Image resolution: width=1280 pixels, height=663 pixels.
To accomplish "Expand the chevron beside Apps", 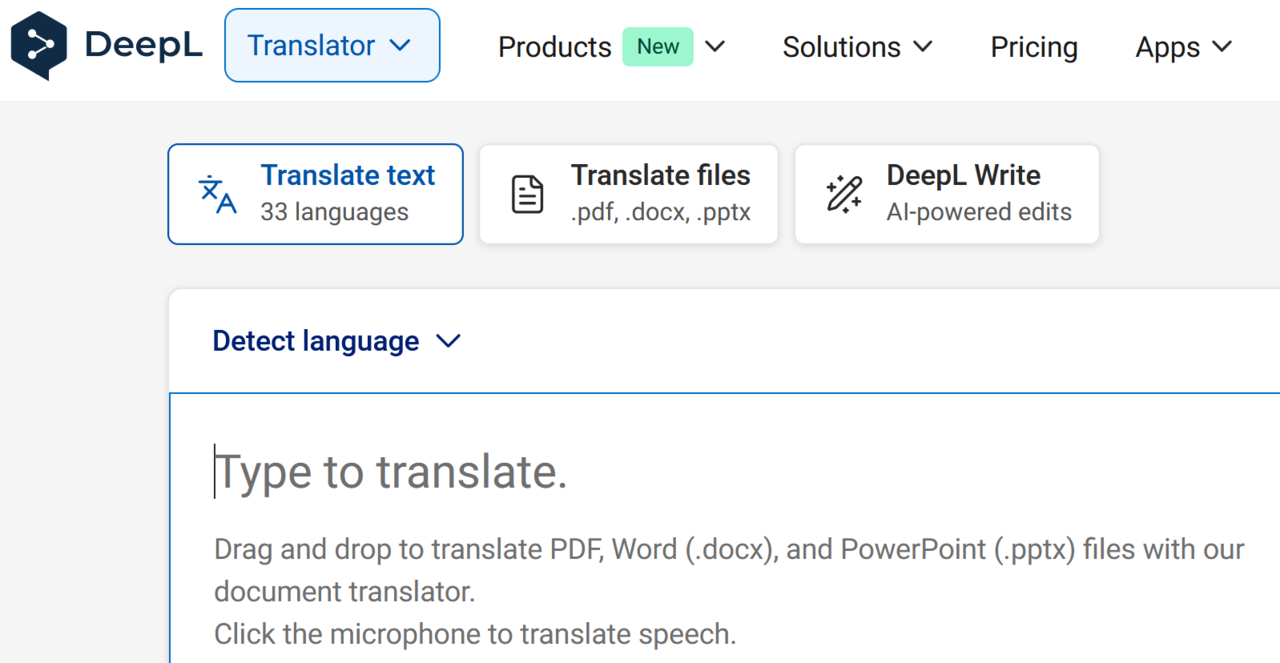I will pyautogui.click(x=1222, y=47).
